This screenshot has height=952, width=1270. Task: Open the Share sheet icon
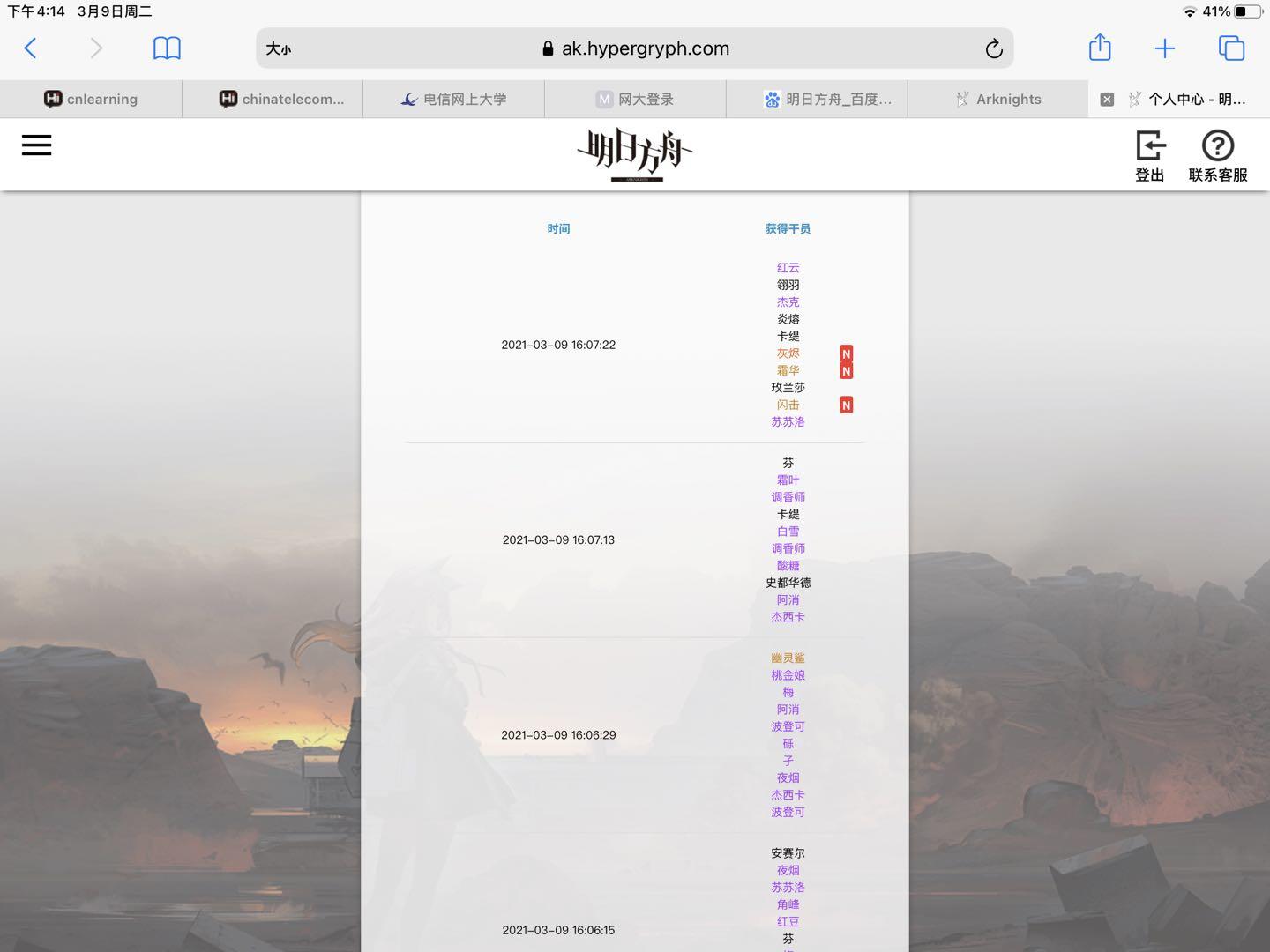[1100, 47]
